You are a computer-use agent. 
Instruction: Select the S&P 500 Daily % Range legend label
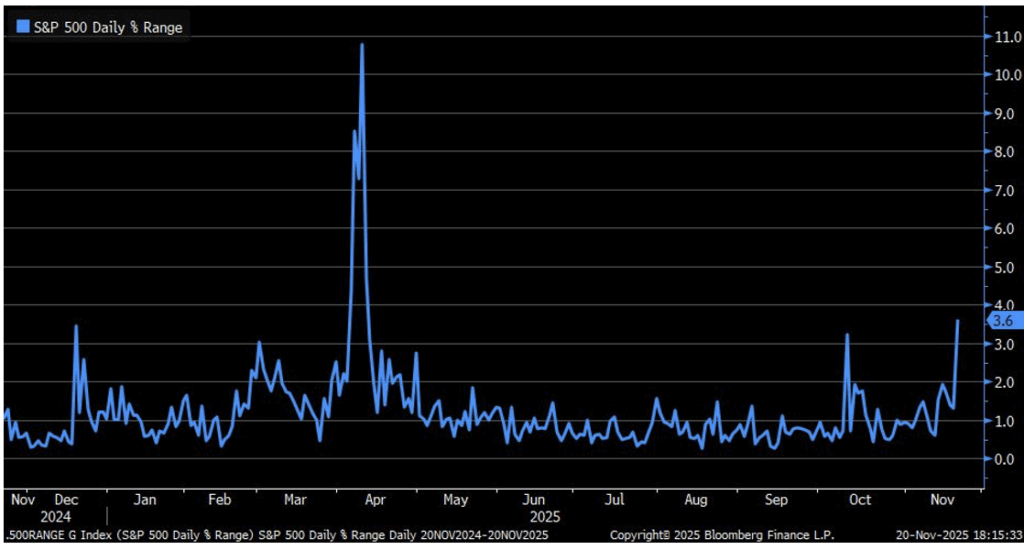(x=108, y=28)
